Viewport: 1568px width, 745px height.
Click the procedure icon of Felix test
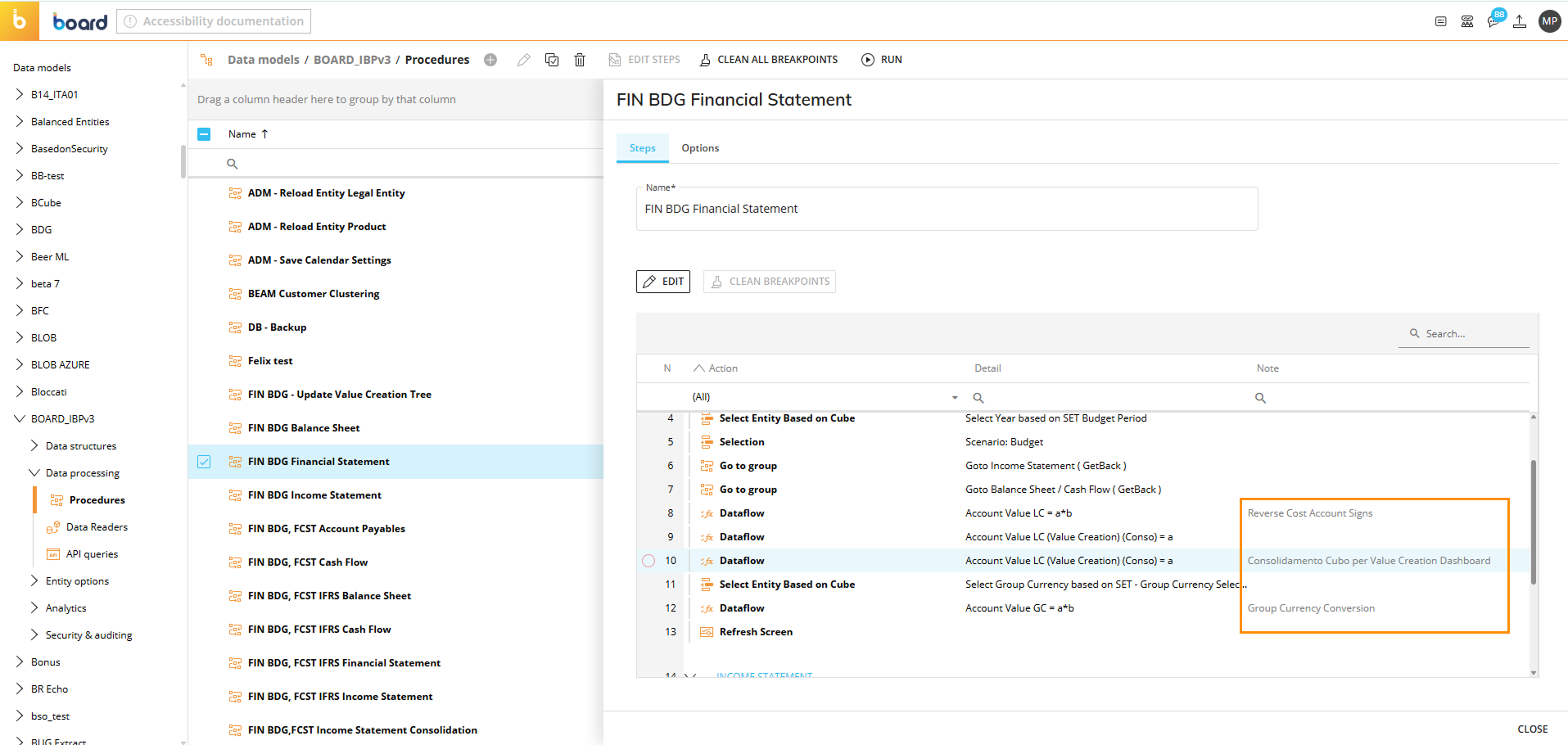(235, 361)
